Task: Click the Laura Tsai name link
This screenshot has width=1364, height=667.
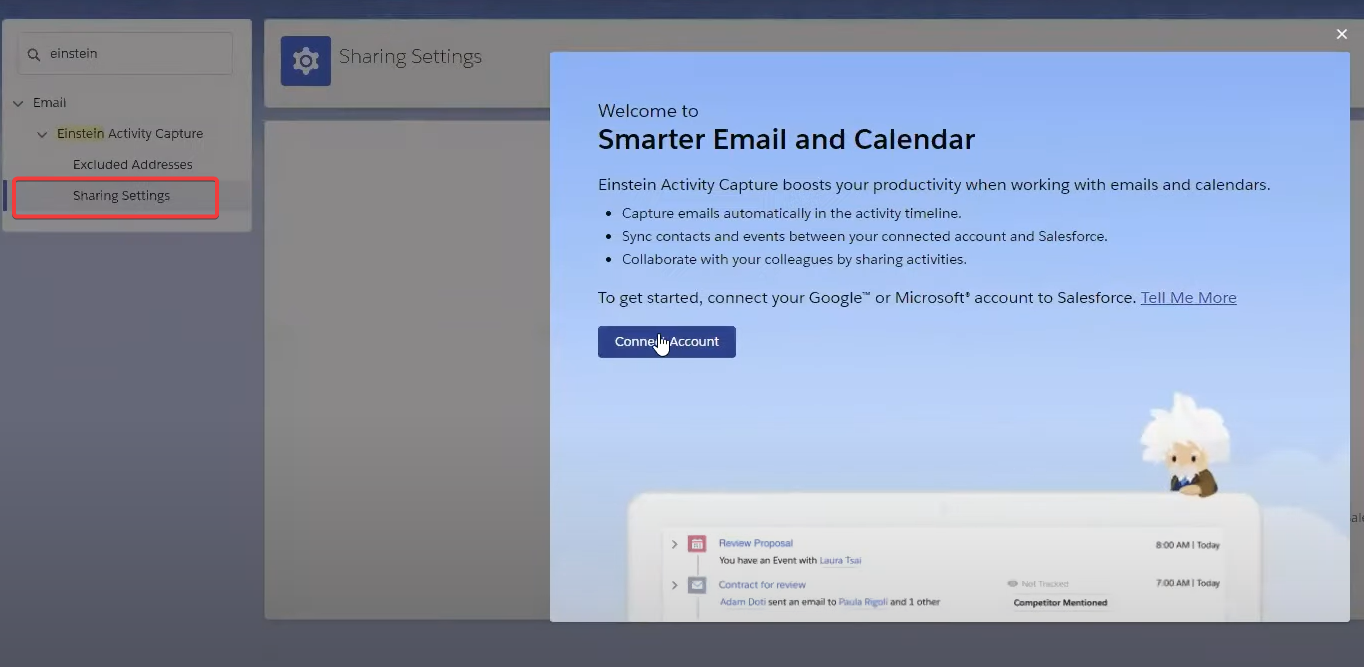Action: point(841,560)
